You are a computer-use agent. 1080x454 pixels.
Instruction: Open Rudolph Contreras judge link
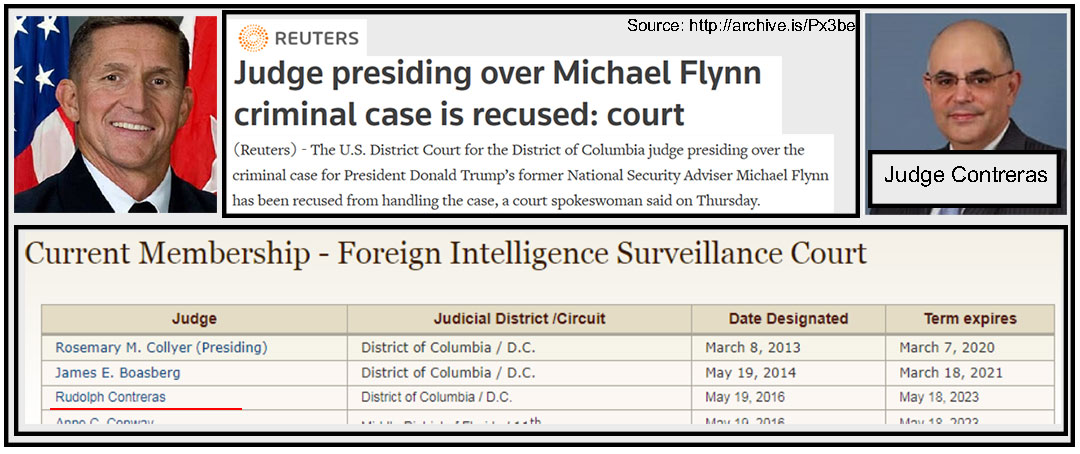(x=110, y=397)
